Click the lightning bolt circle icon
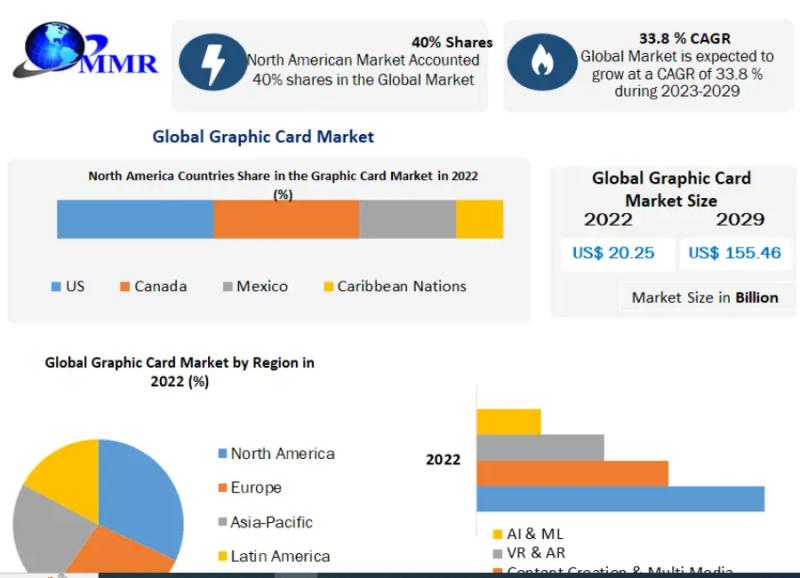Viewport: 800px width, 578px height. 212,62
